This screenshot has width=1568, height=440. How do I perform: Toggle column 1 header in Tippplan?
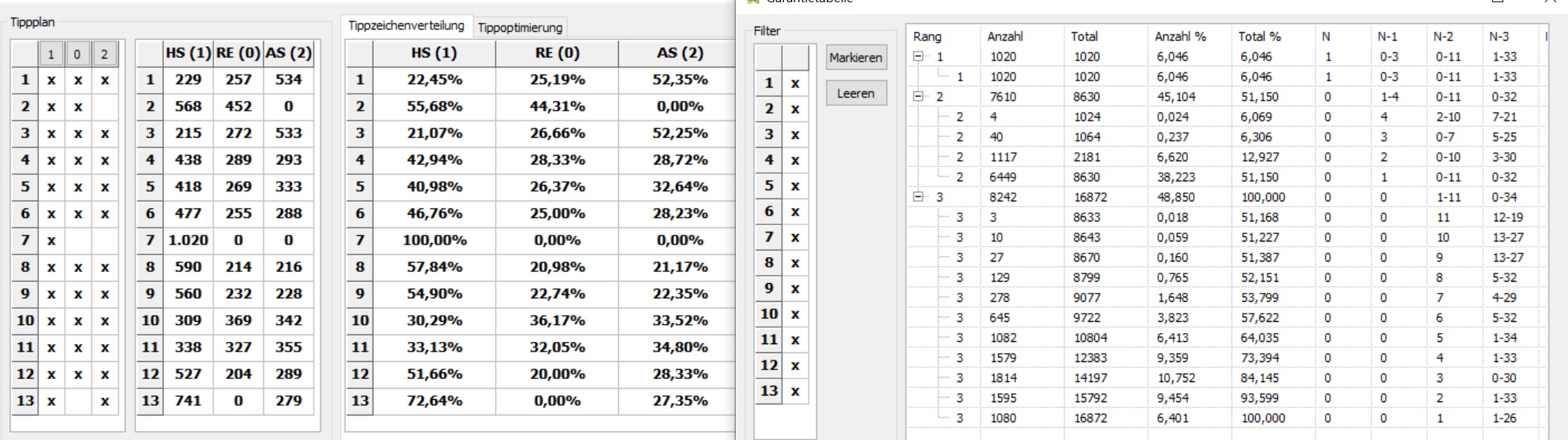tap(51, 54)
